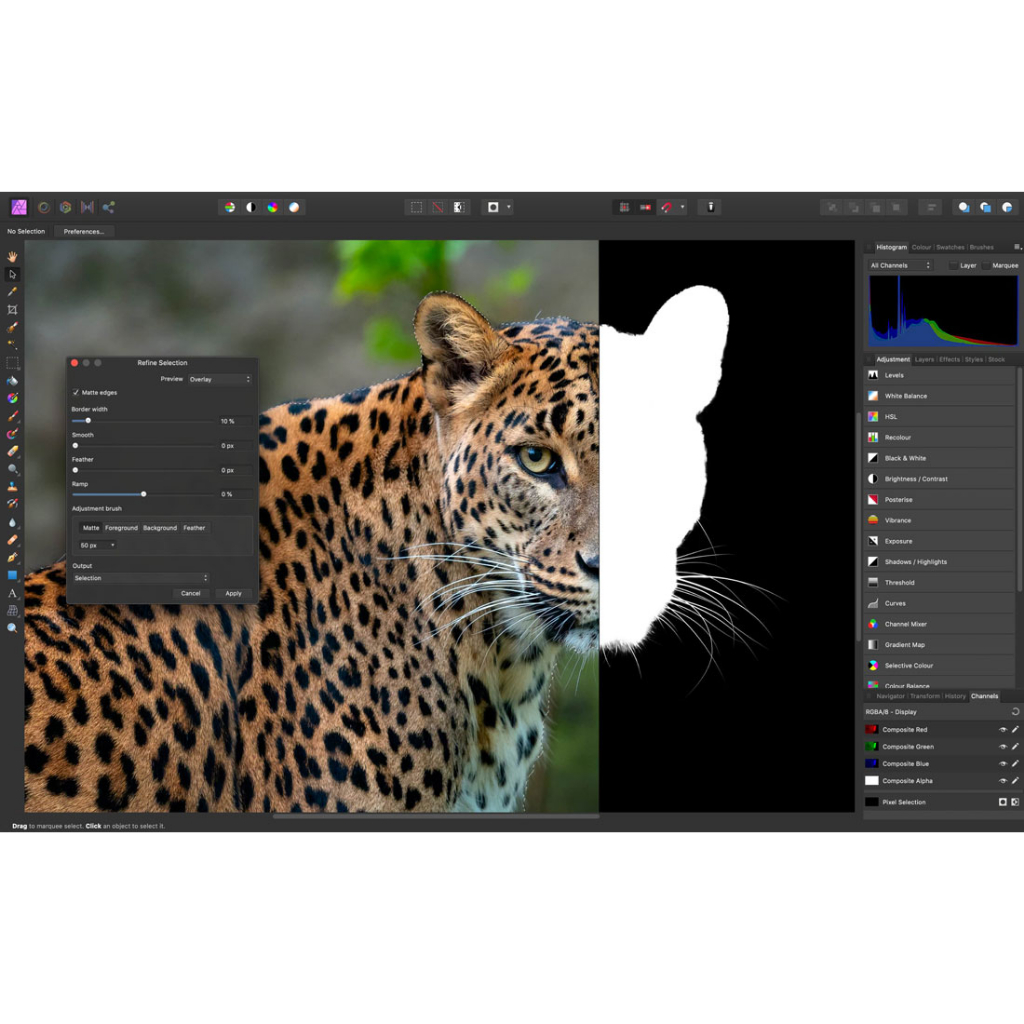Switch to the Colour tab
This screenshot has width=1024, height=1024.
pos(921,247)
